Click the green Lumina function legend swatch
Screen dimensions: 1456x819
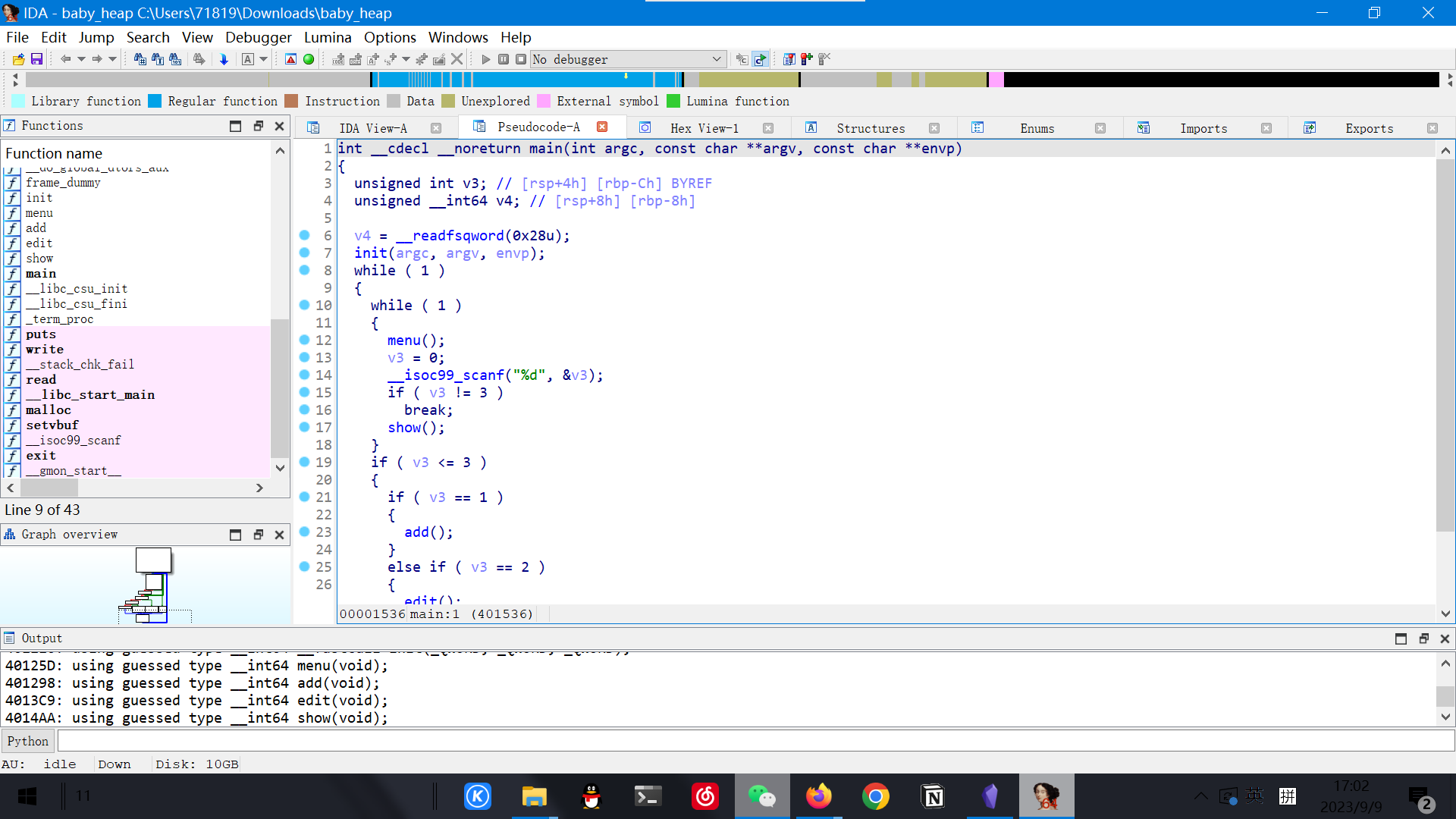click(673, 101)
